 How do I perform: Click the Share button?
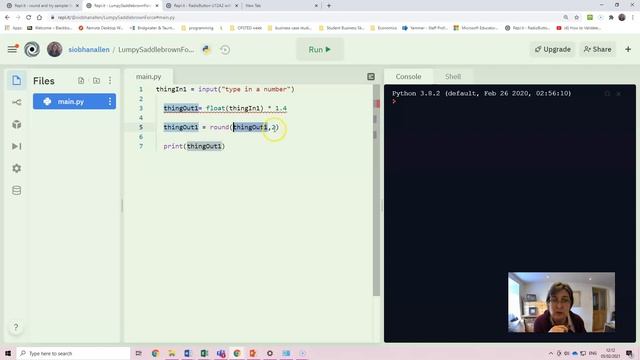tap(597, 49)
